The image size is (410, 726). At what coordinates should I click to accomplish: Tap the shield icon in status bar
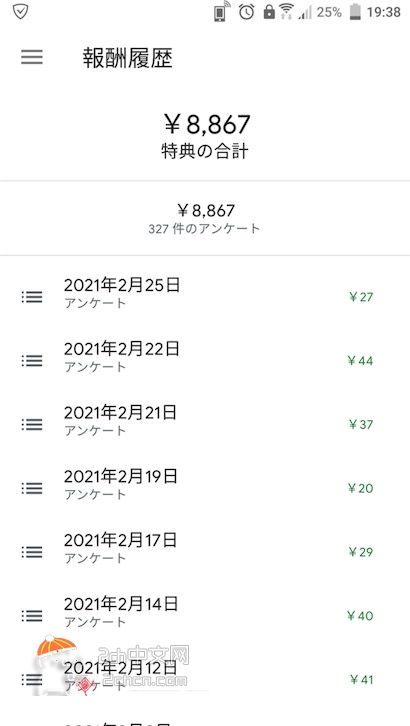point(20,12)
